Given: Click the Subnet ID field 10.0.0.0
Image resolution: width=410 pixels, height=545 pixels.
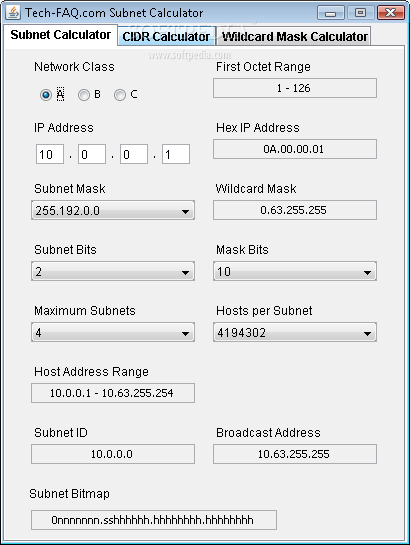Looking at the screenshot, I should (x=113, y=454).
